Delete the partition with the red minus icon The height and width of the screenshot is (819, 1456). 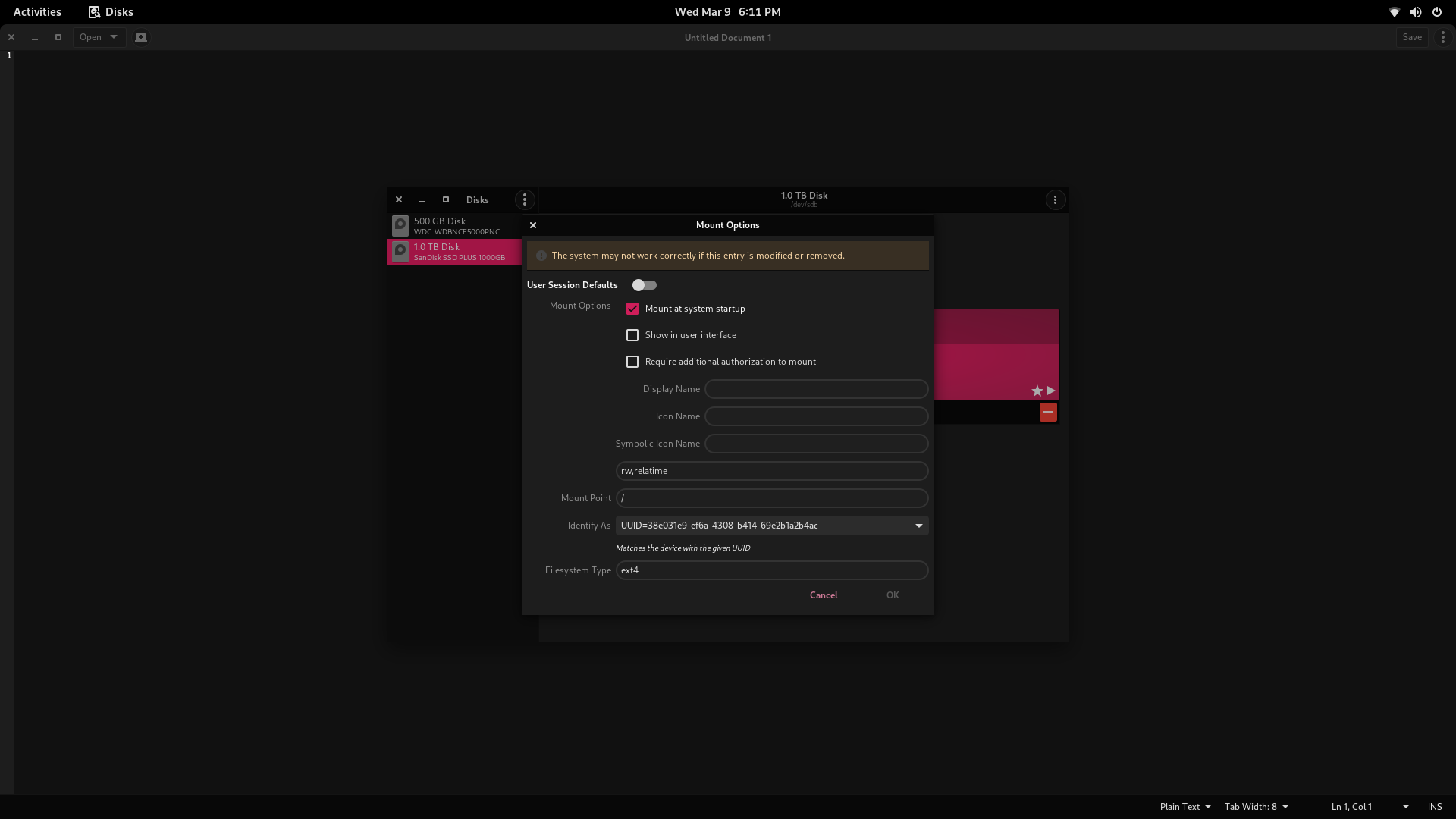1047,412
